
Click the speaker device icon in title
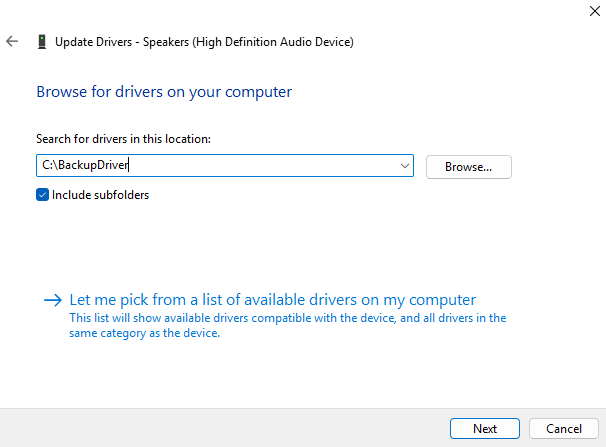(42, 42)
